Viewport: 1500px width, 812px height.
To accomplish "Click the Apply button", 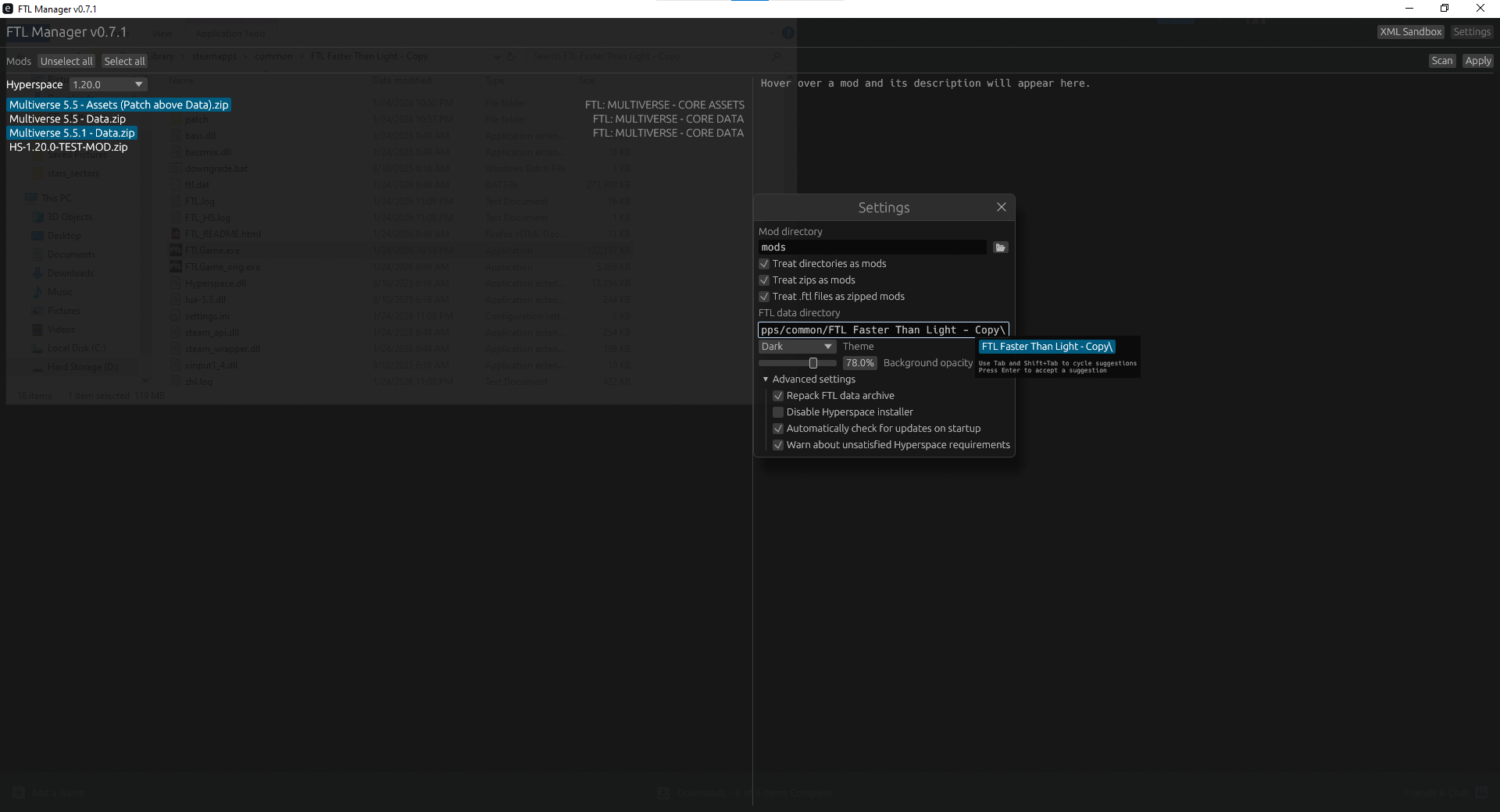I will tap(1478, 61).
